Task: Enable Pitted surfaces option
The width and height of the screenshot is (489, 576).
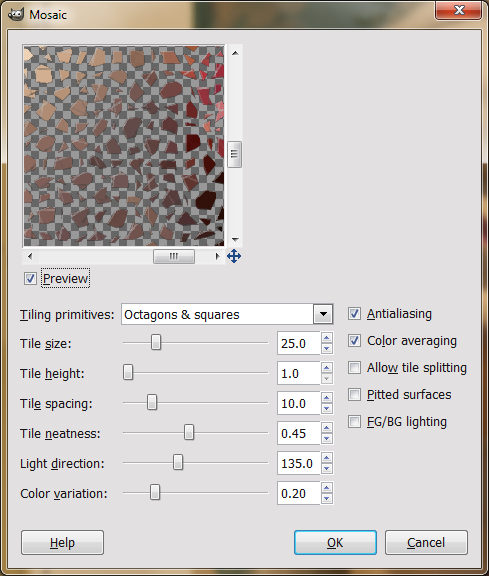Action: 354,395
